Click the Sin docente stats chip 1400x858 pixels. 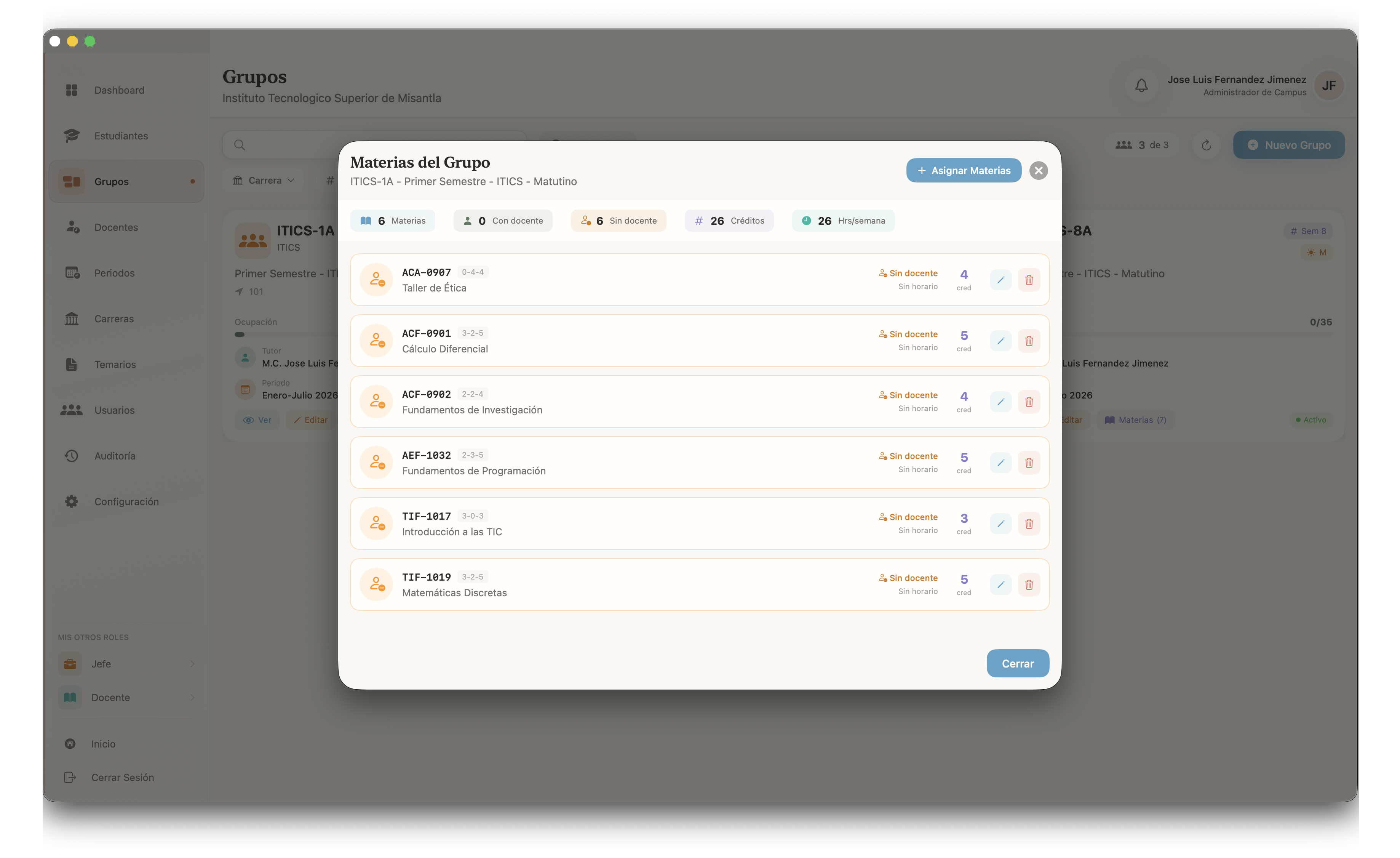coord(618,221)
